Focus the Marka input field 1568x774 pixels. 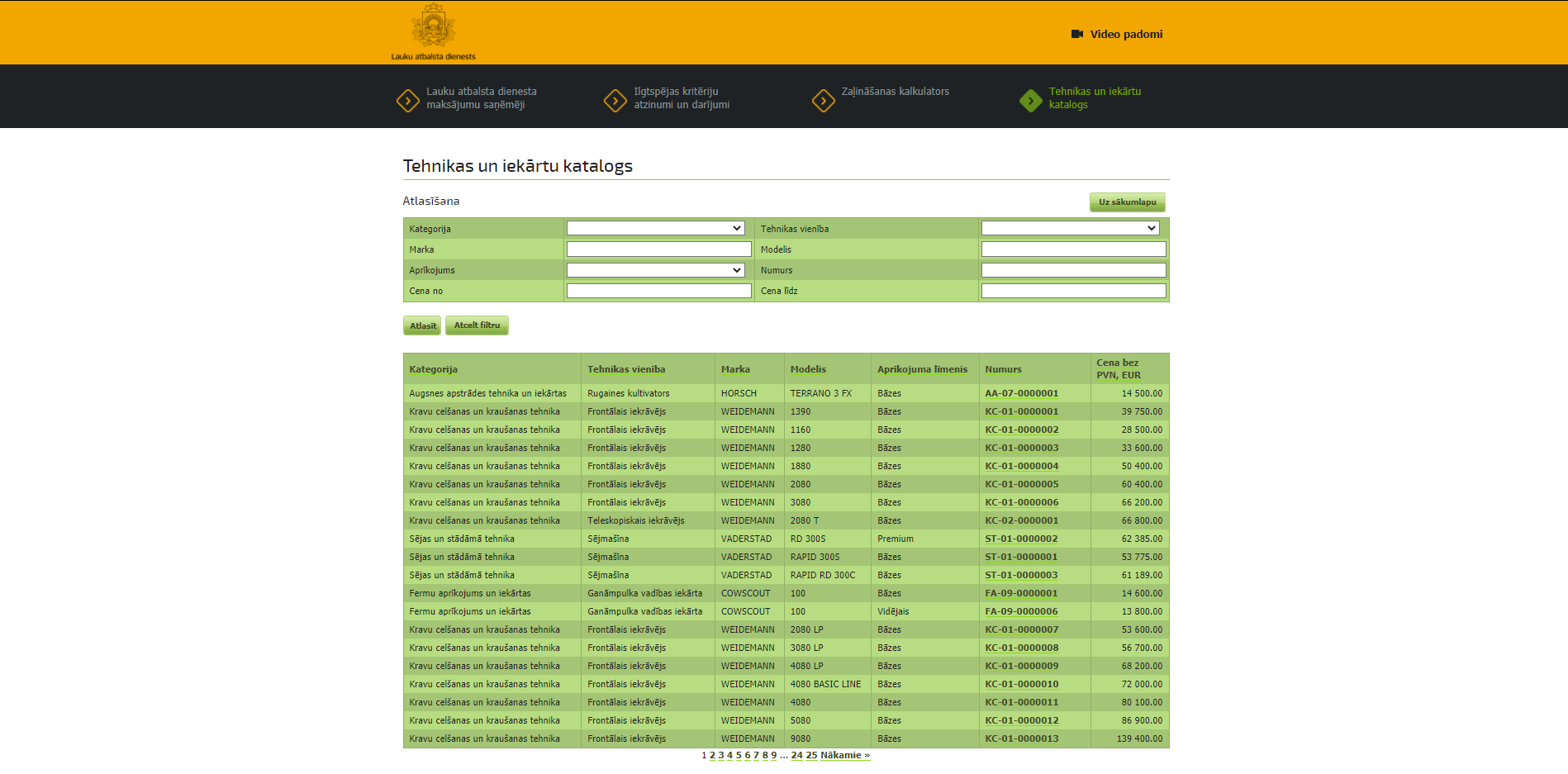pos(659,249)
